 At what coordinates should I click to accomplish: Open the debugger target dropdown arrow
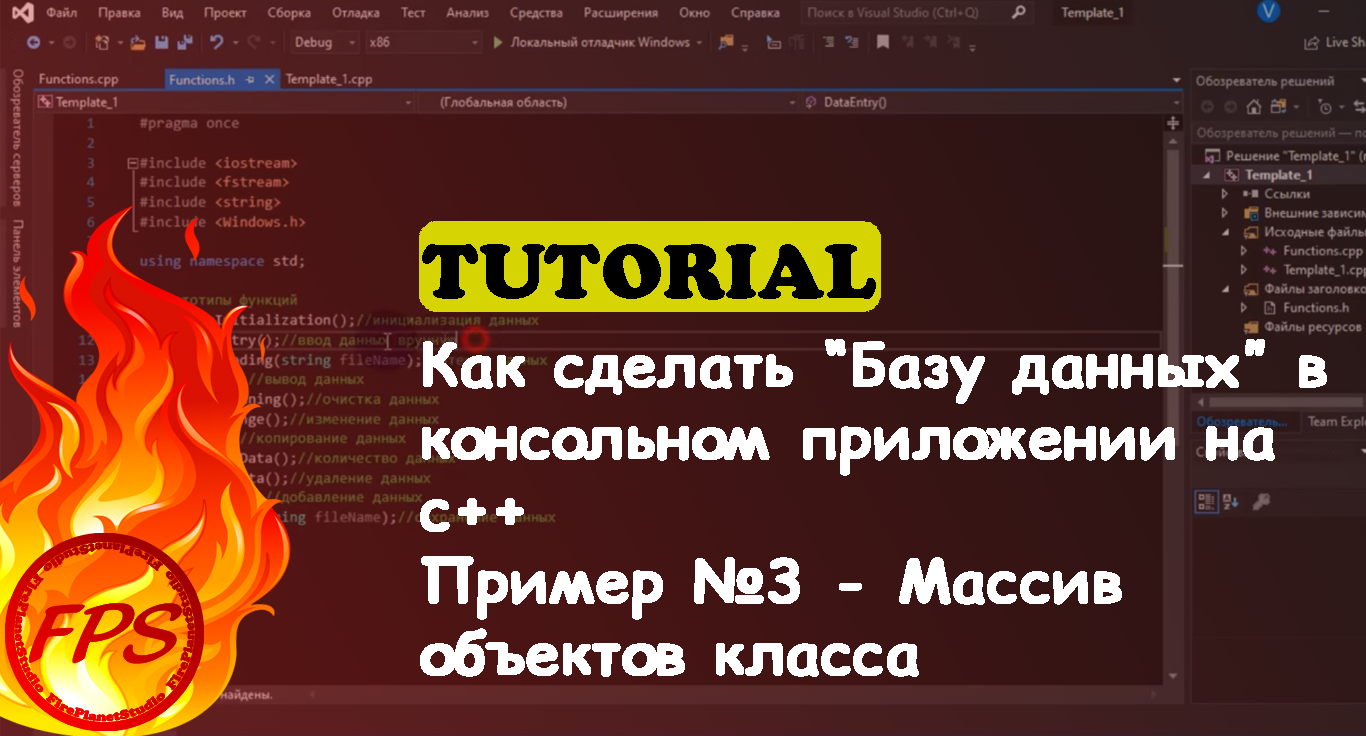click(x=698, y=43)
